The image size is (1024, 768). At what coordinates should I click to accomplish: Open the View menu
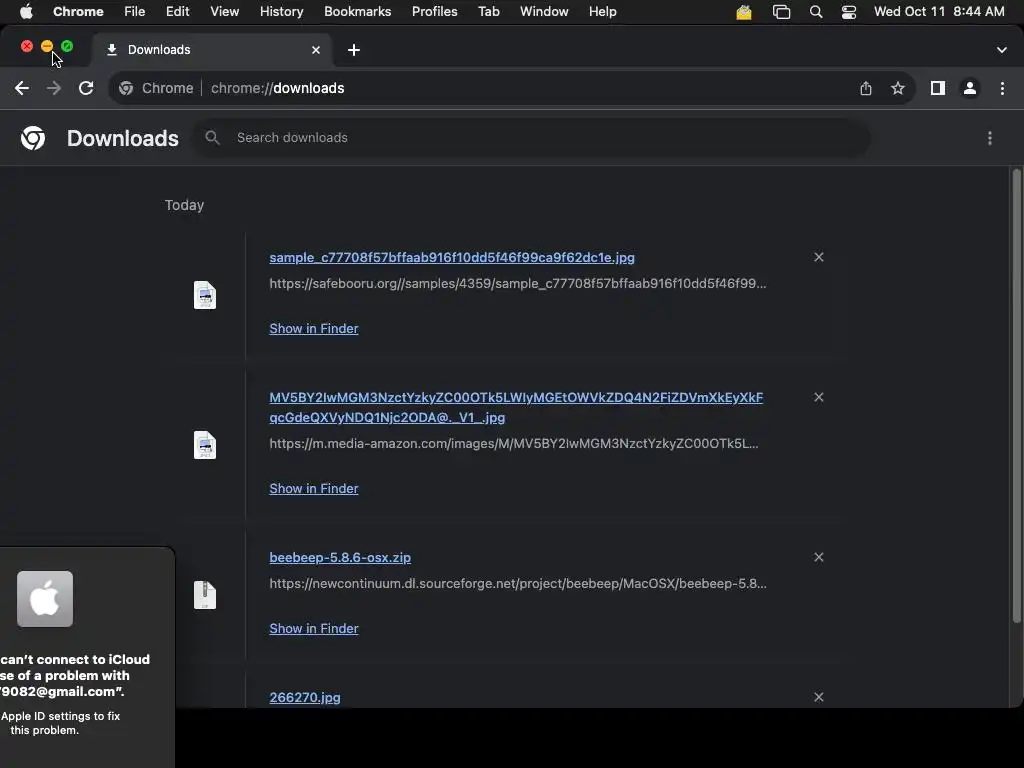click(225, 12)
